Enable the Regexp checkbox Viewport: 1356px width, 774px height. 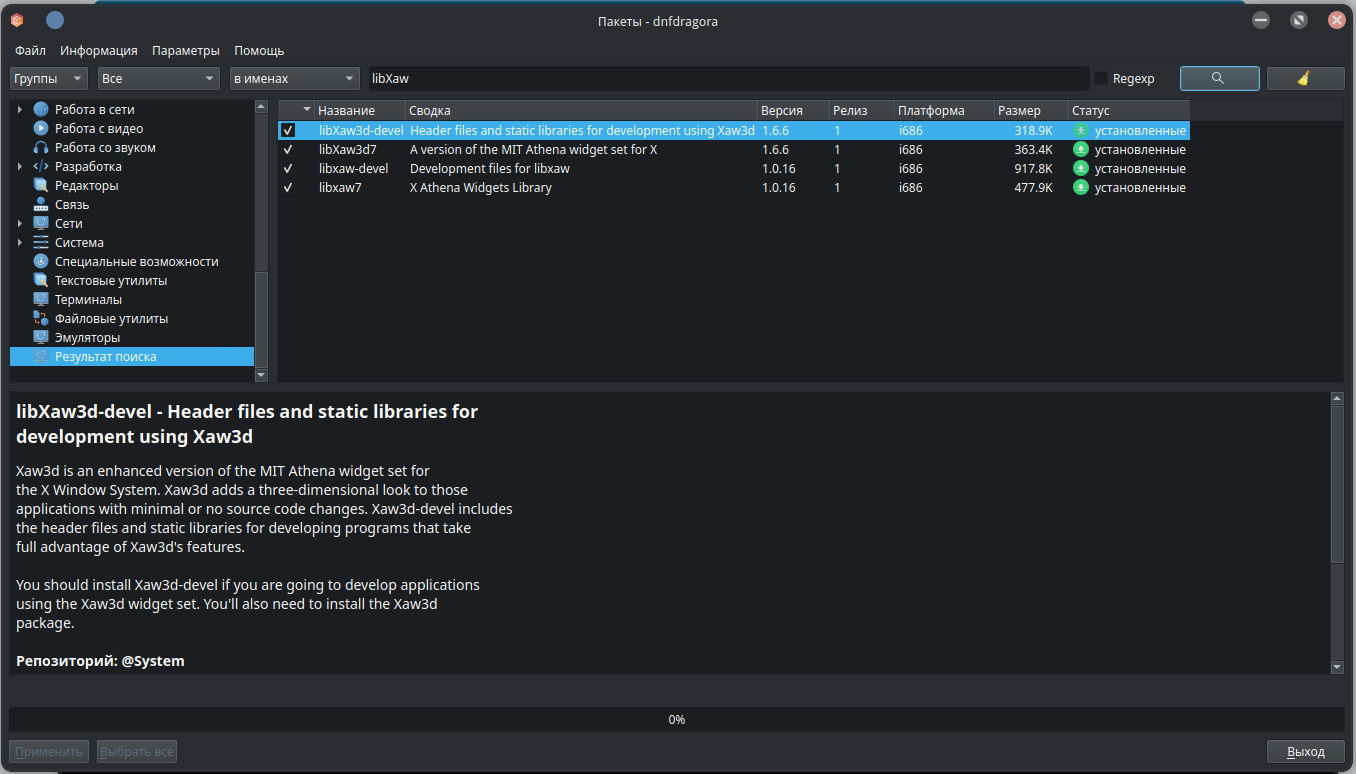[x=1101, y=78]
